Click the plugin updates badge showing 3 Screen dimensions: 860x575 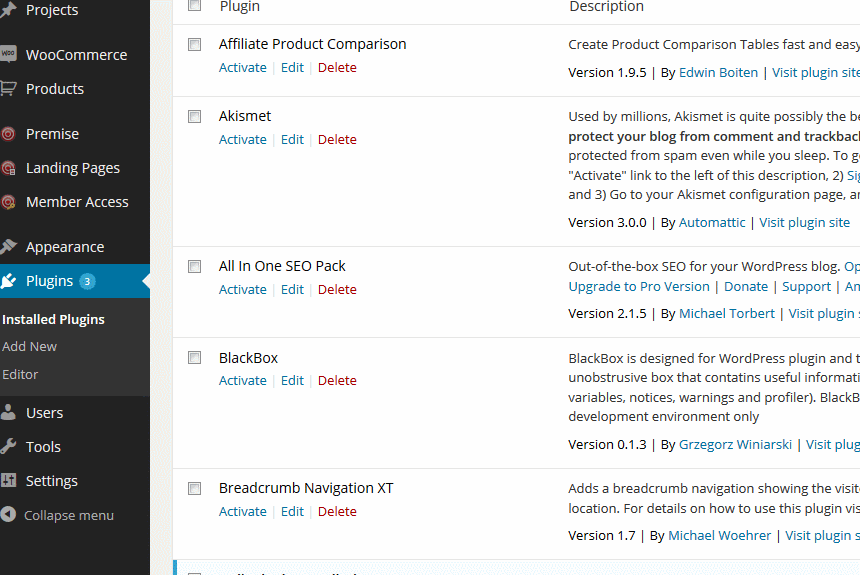[x=87, y=281]
